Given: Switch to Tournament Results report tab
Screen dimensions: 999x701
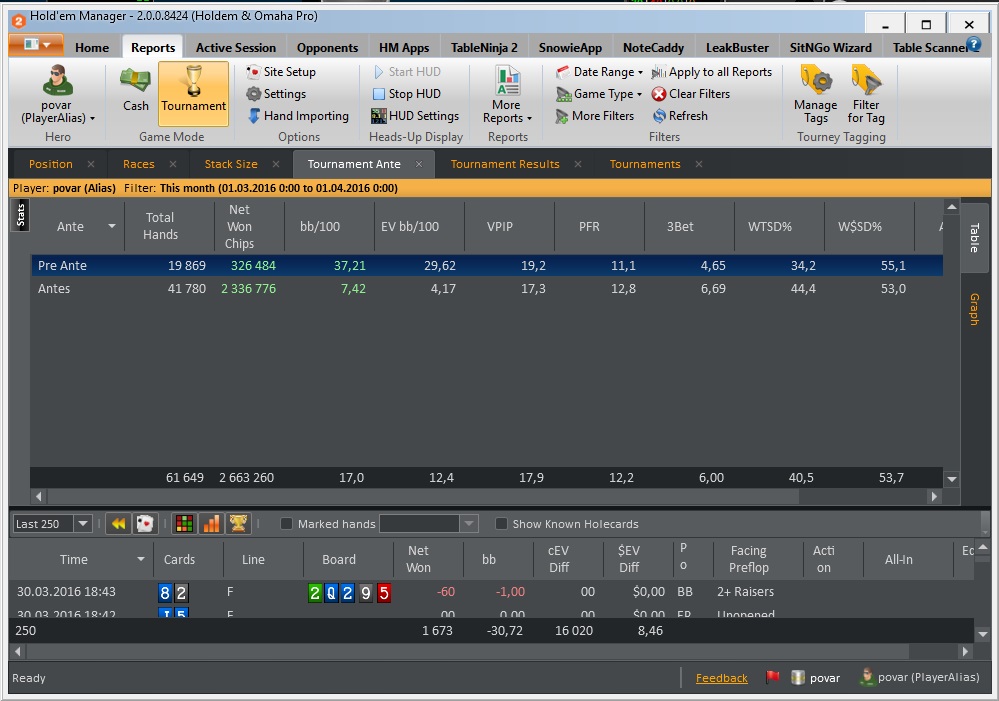Looking at the screenshot, I should [505, 164].
